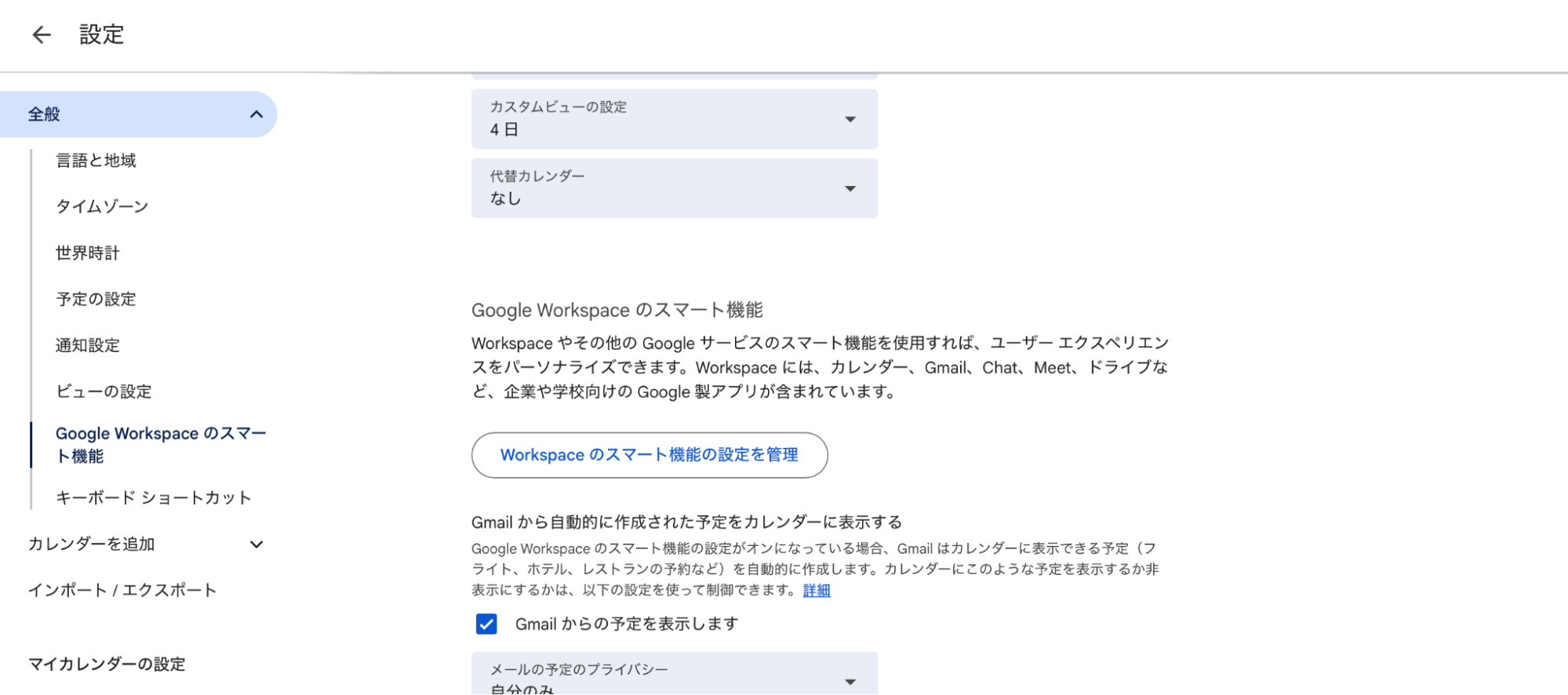Open the 詳細 link
1568x695 pixels.
pyautogui.click(x=816, y=590)
